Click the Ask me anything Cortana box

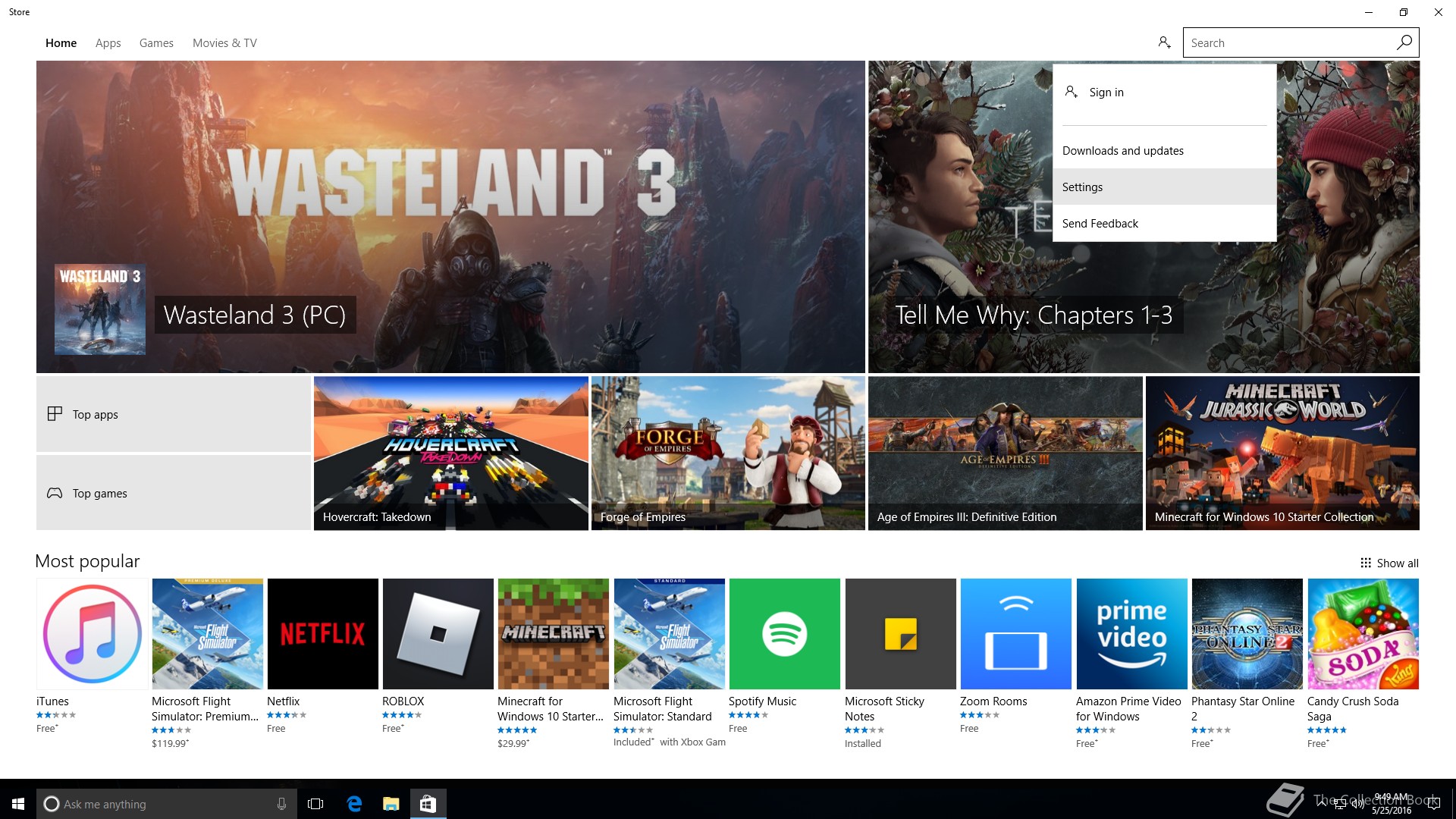(x=165, y=804)
